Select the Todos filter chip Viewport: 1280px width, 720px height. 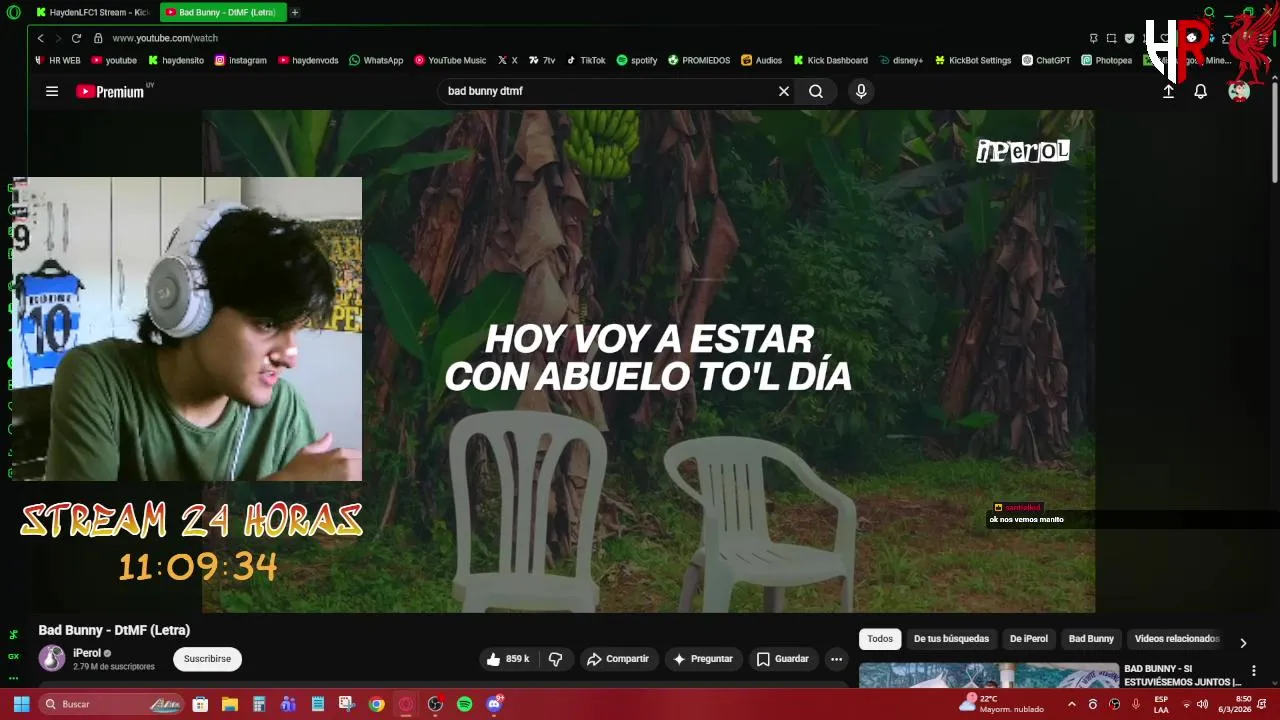[880, 639]
